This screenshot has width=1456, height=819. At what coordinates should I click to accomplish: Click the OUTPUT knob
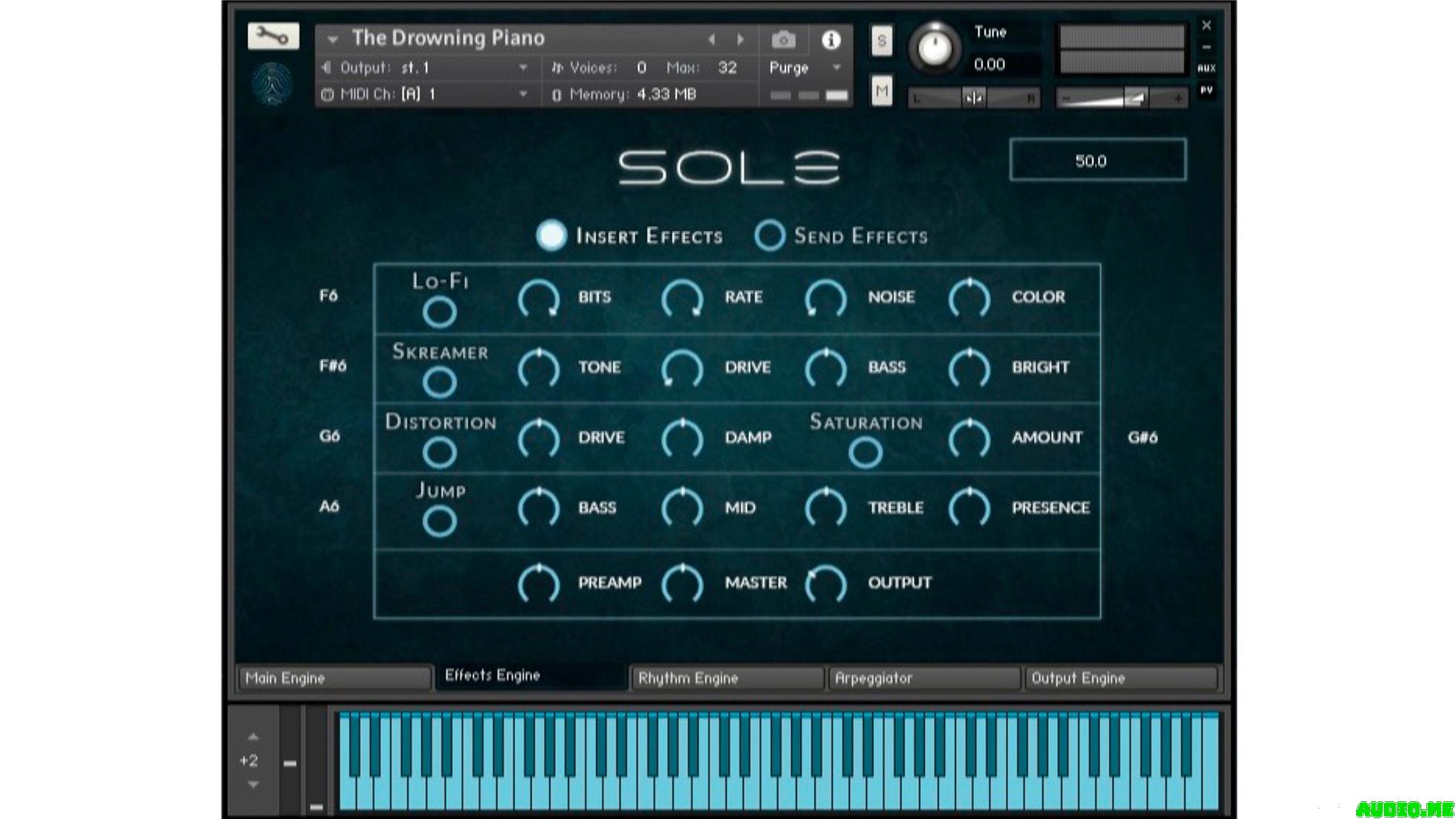coord(825,583)
